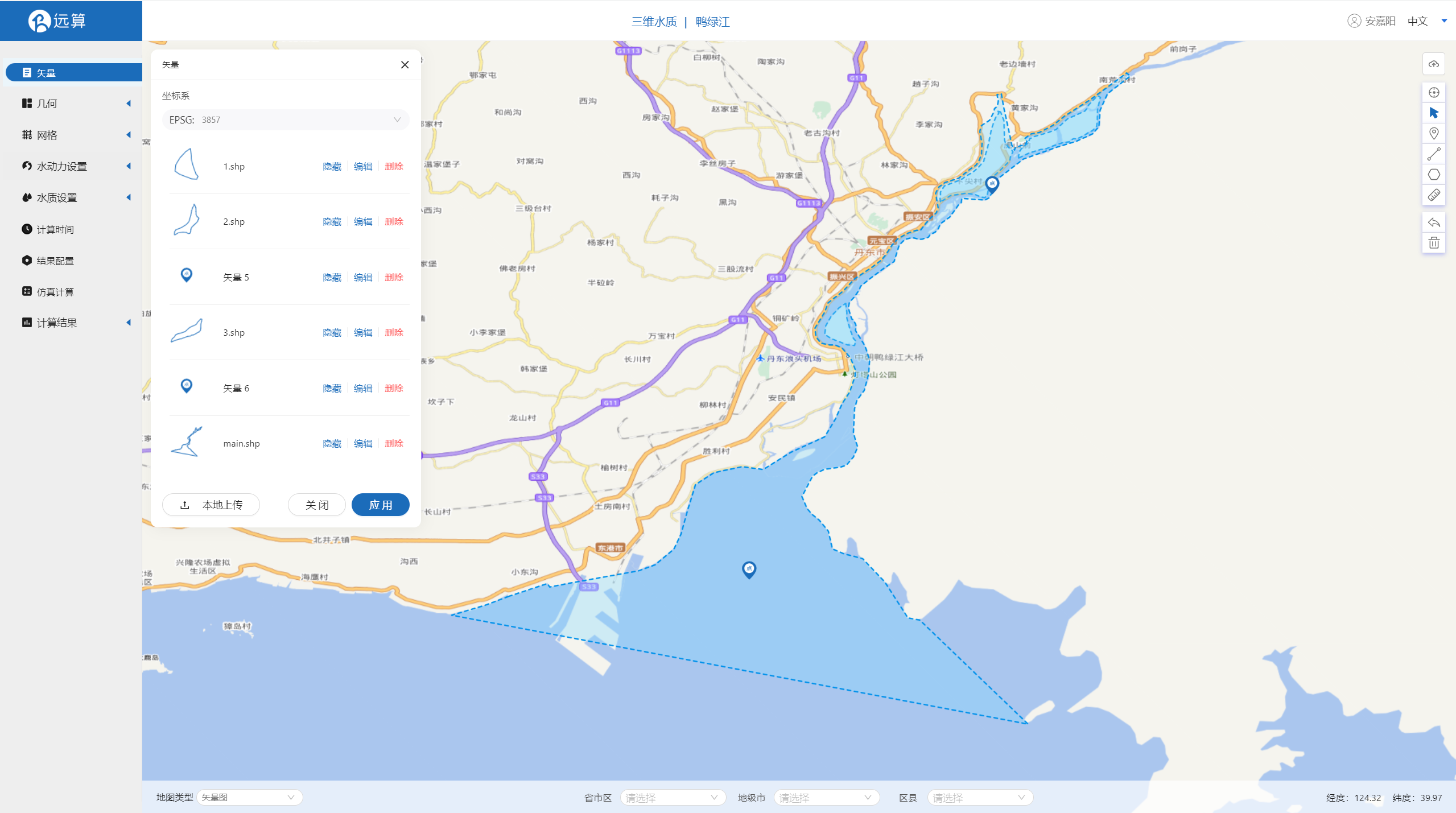The image size is (1456, 813).
Task: Click the 本地上传 upload button
Action: tap(211, 505)
